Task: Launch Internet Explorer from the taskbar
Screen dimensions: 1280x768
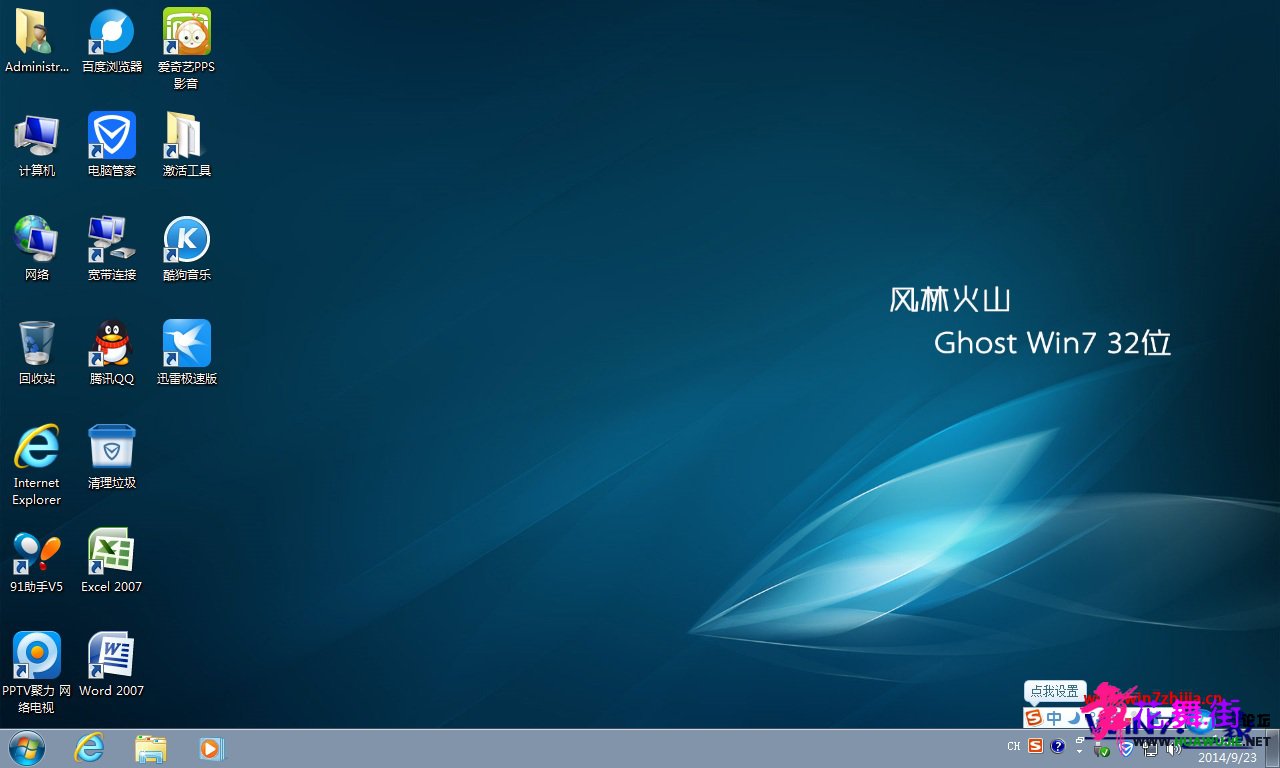Action: click(x=90, y=748)
